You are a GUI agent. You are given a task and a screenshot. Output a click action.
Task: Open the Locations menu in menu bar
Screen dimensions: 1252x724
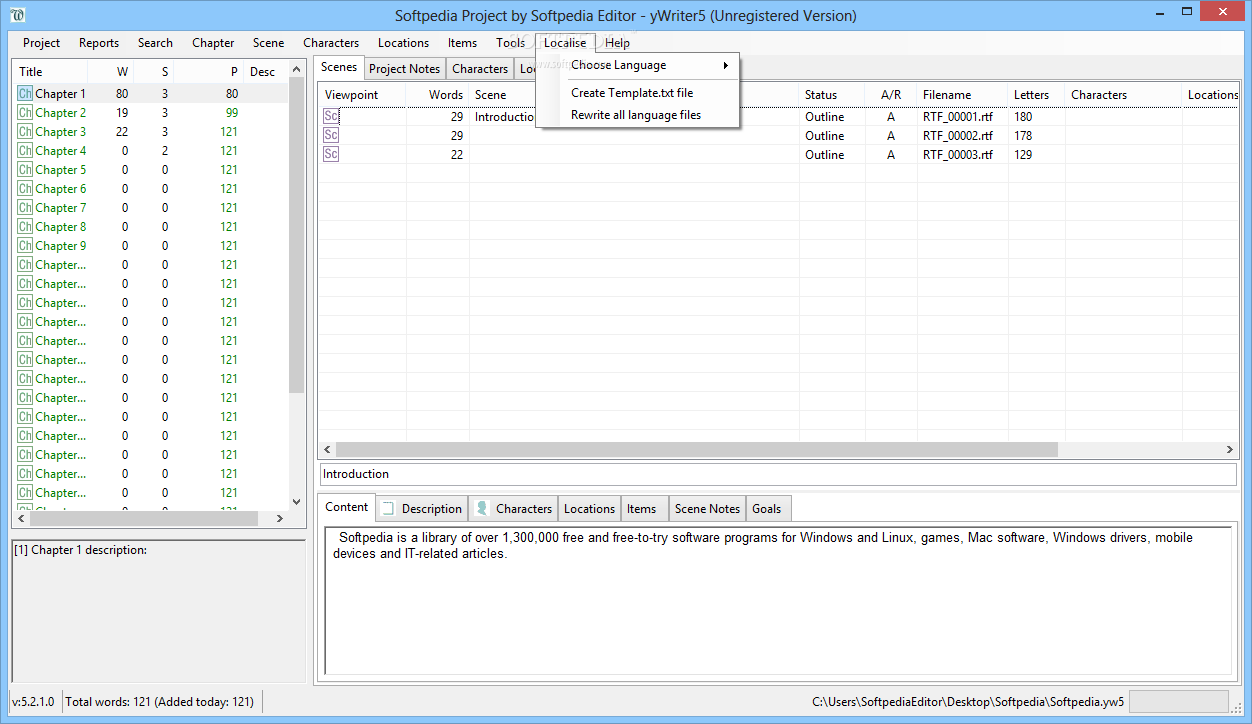403,43
